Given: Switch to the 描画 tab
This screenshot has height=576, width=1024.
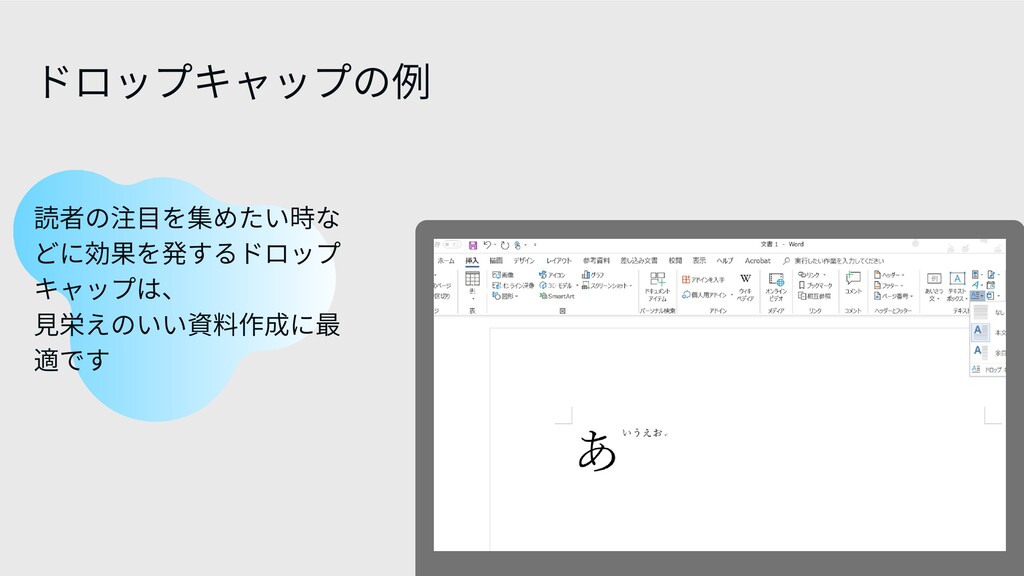Looking at the screenshot, I should (x=496, y=261).
